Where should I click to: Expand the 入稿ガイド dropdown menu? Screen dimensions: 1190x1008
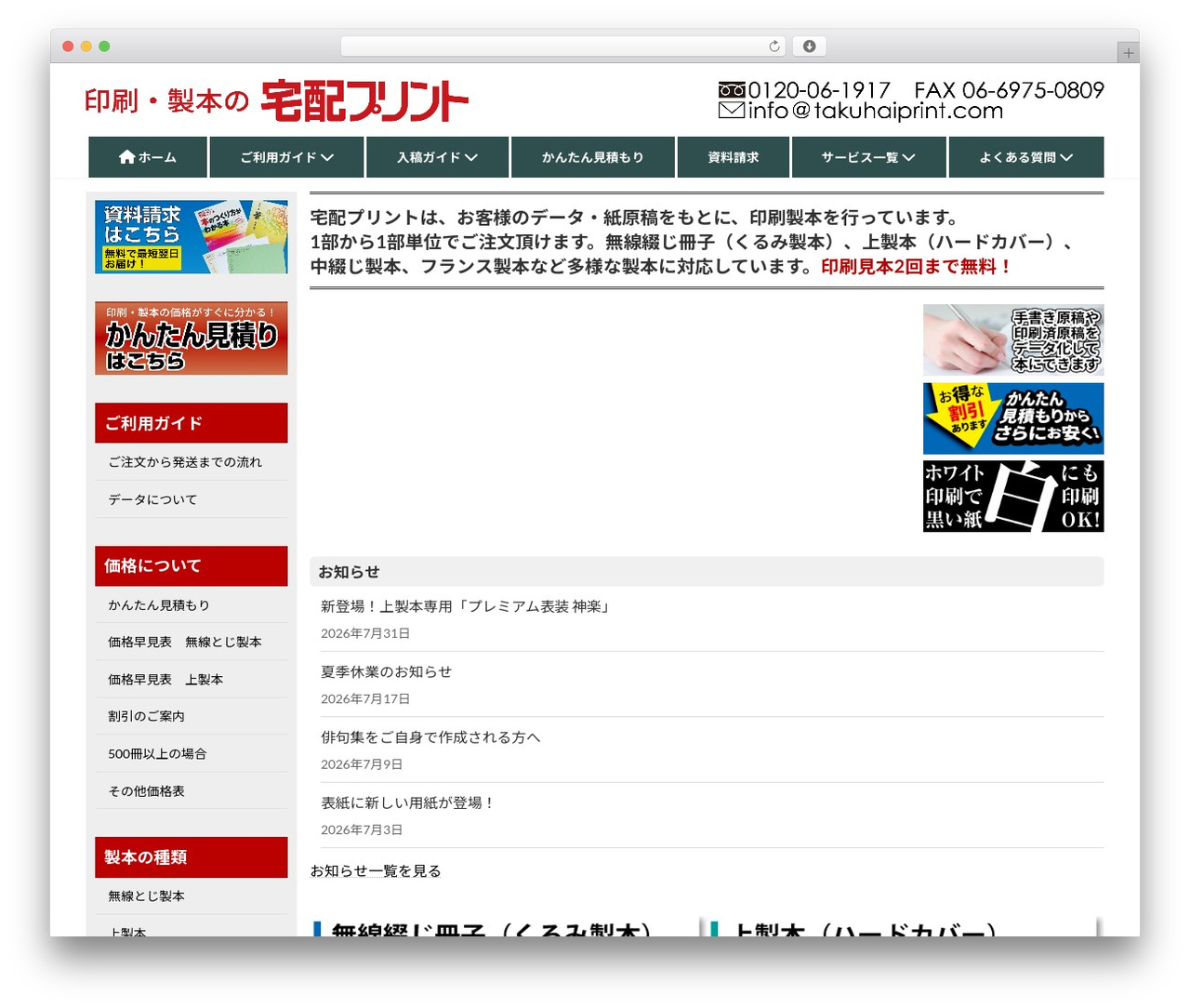tap(437, 157)
